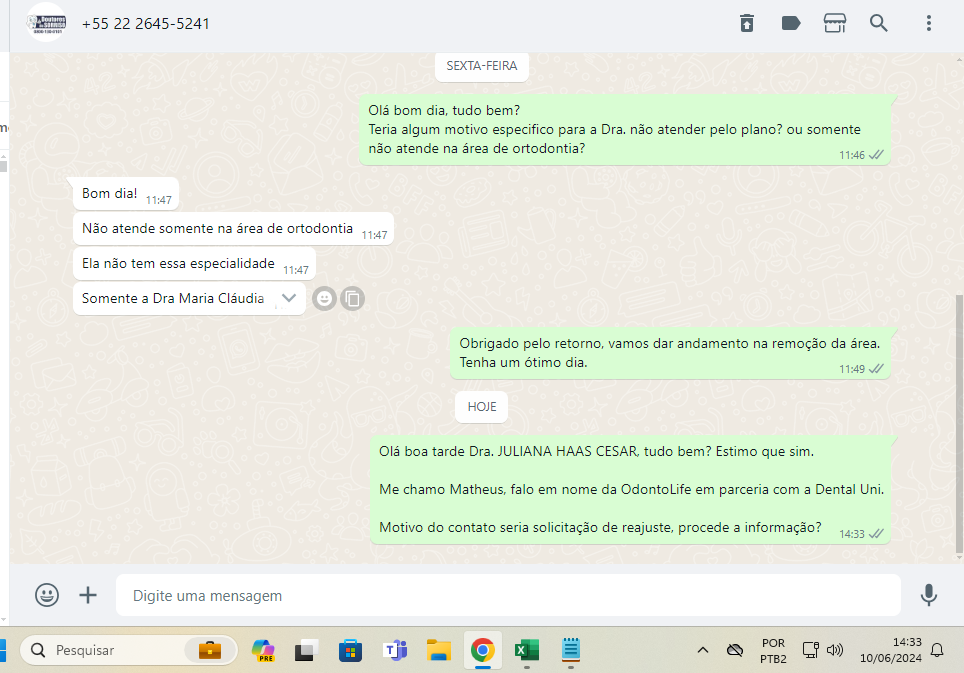Open Microsoft Teams from the taskbar

pyautogui.click(x=394, y=650)
